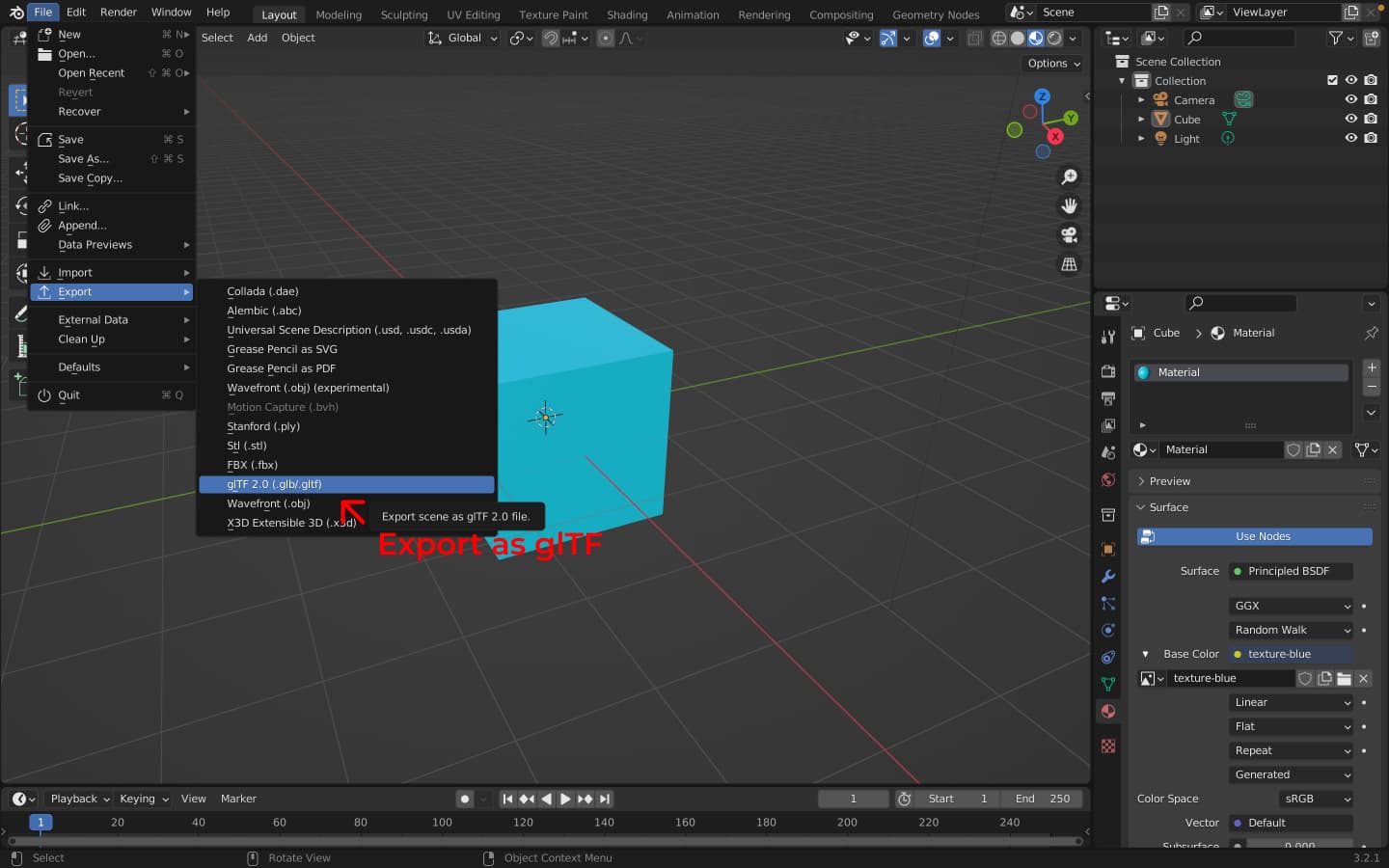The image size is (1389, 868).
Task: Open the Linear interpolation dropdown
Action: (x=1292, y=702)
